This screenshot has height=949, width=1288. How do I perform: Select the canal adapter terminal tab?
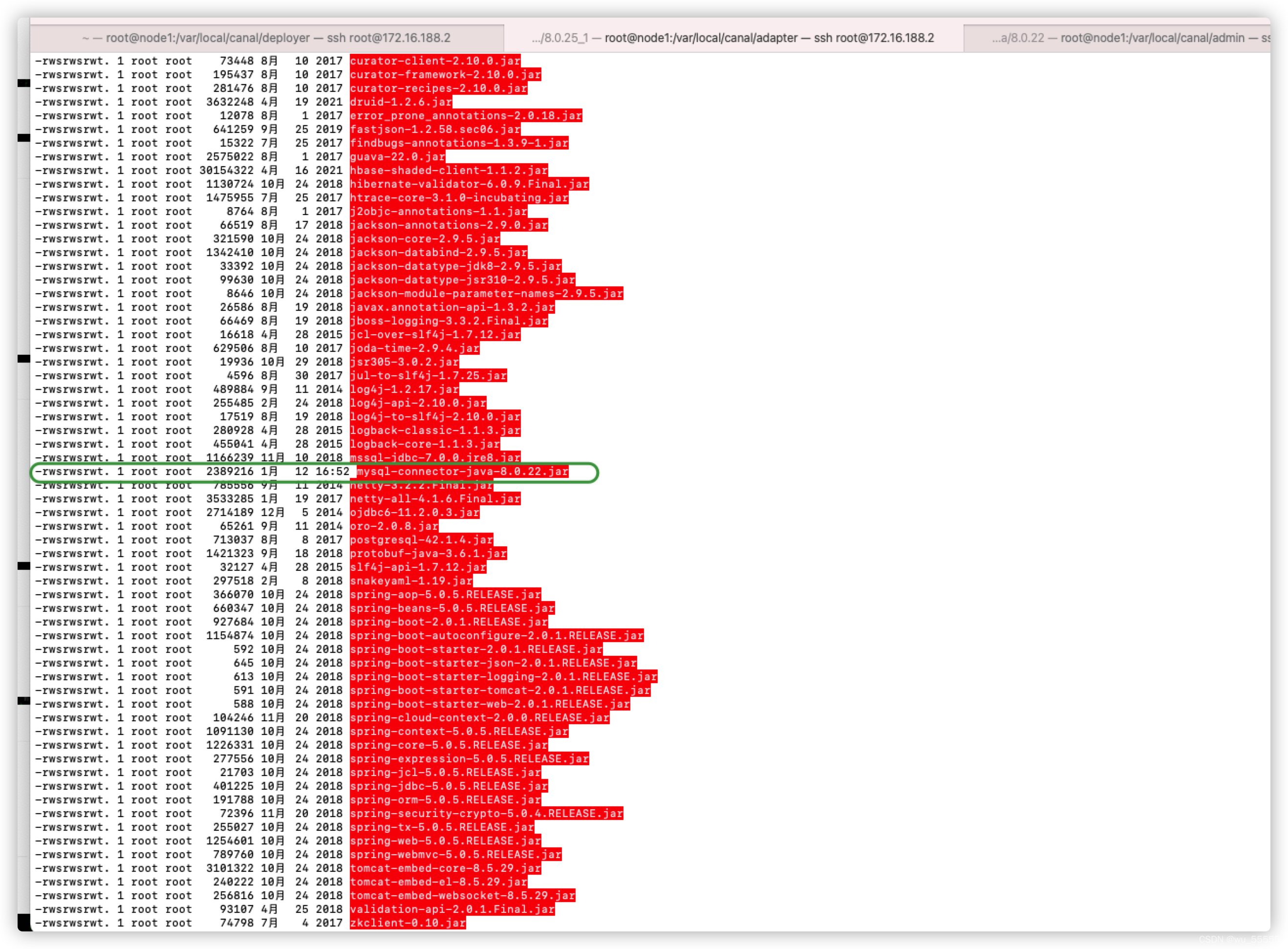click(x=733, y=38)
